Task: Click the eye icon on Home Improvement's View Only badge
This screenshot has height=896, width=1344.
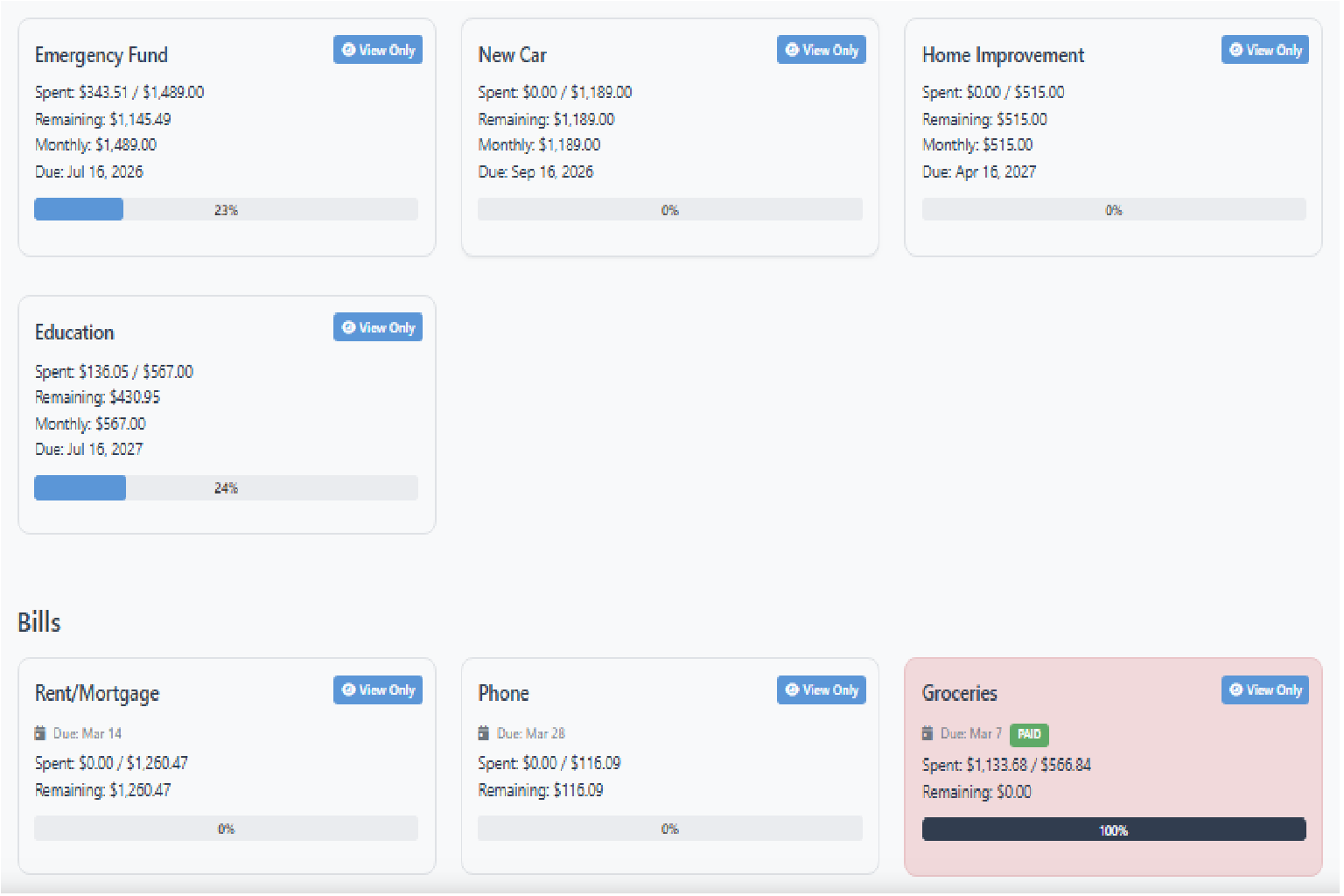Action: (1236, 50)
